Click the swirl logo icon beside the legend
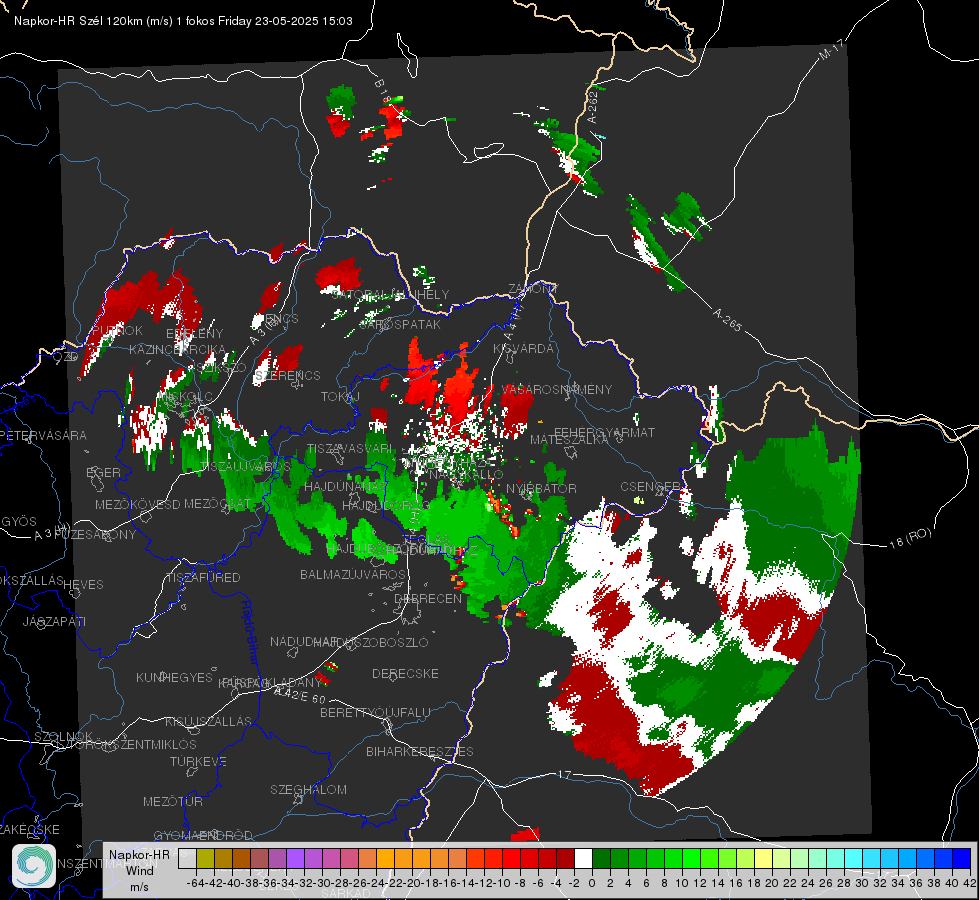Screen dimensions: 979x900 click(x=34, y=866)
